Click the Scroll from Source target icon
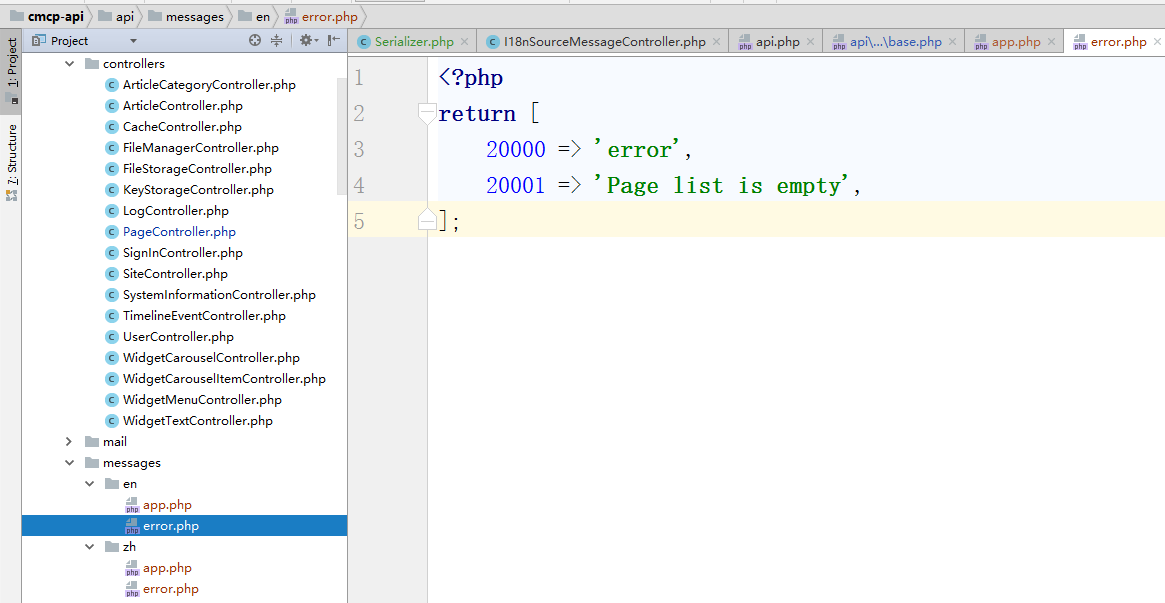Viewport: 1165px width, 603px height. pyautogui.click(x=255, y=41)
